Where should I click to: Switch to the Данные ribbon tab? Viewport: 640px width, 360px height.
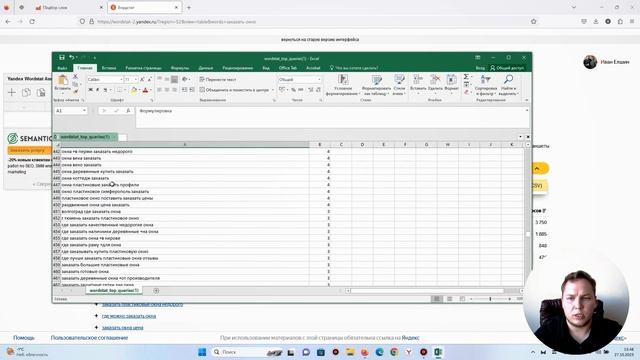click(x=206, y=68)
